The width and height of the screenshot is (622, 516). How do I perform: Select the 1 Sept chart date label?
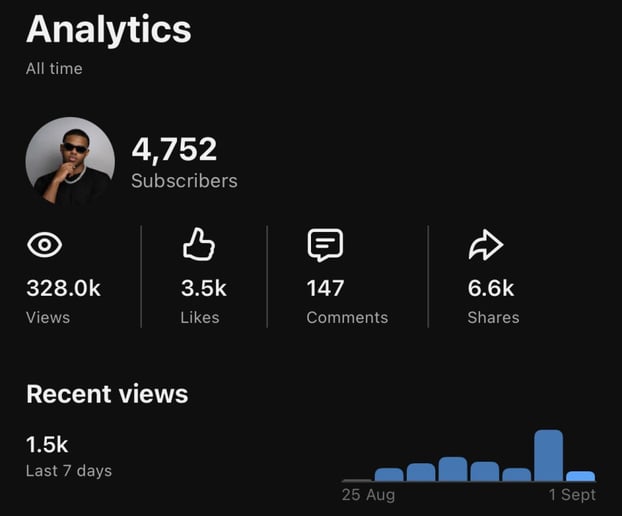point(572,495)
